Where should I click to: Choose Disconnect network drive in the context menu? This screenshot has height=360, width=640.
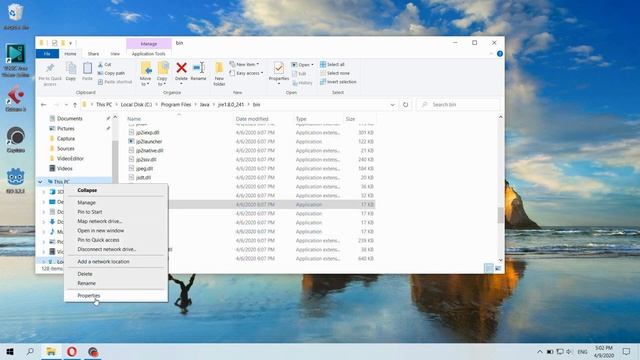pos(107,249)
